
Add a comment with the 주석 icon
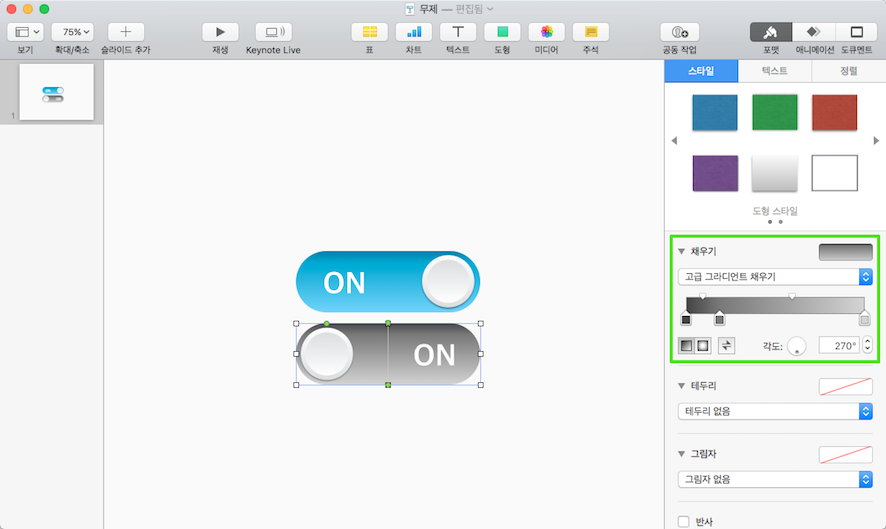point(590,32)
